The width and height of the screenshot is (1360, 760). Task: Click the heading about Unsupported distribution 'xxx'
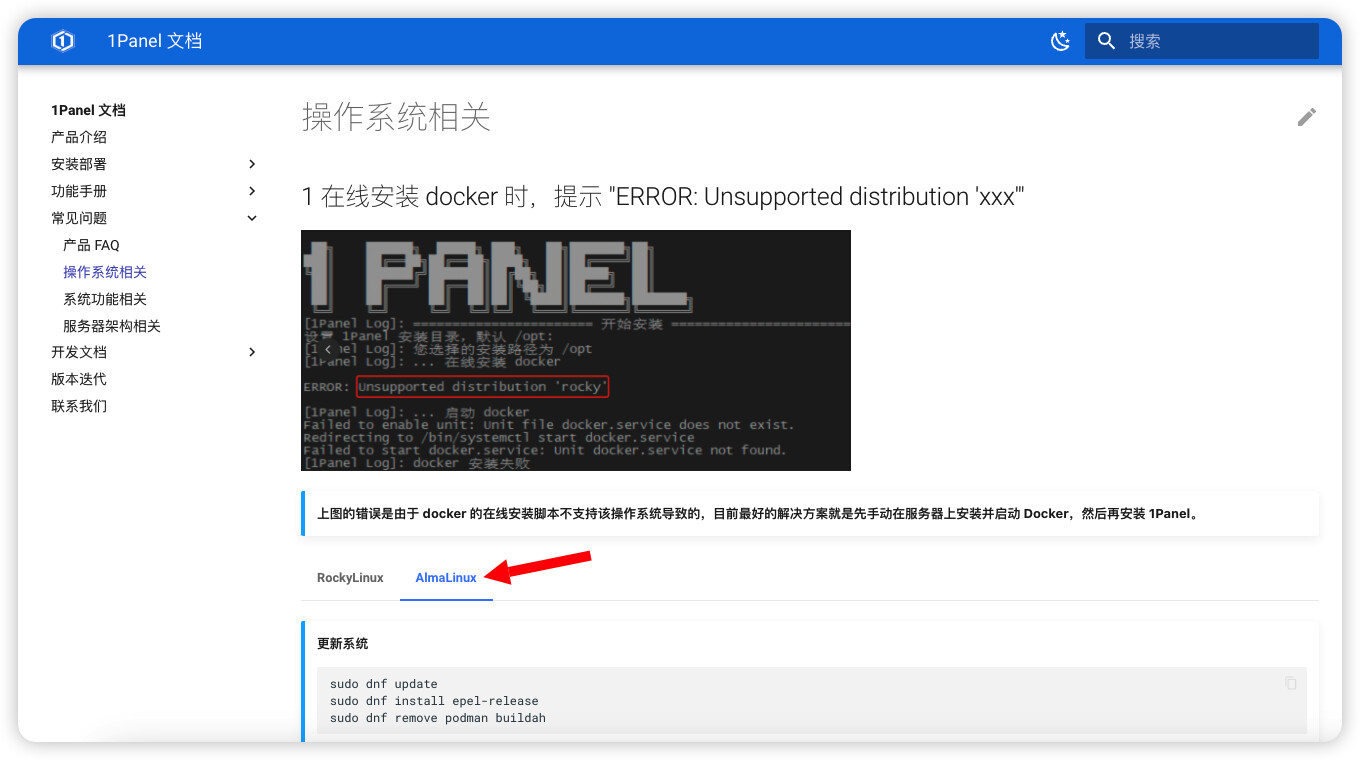(x=663, y=197)
